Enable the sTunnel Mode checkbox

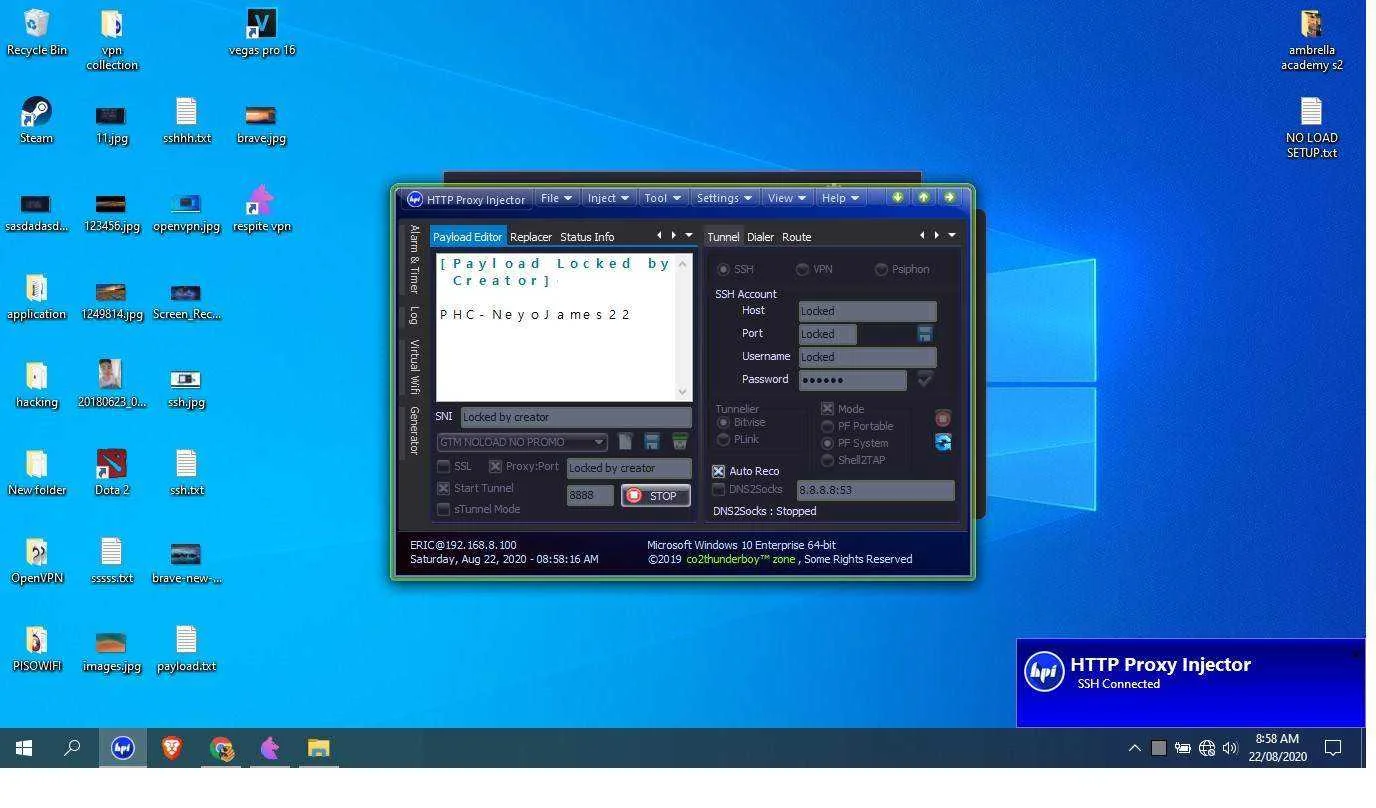(x=443, y=509)
